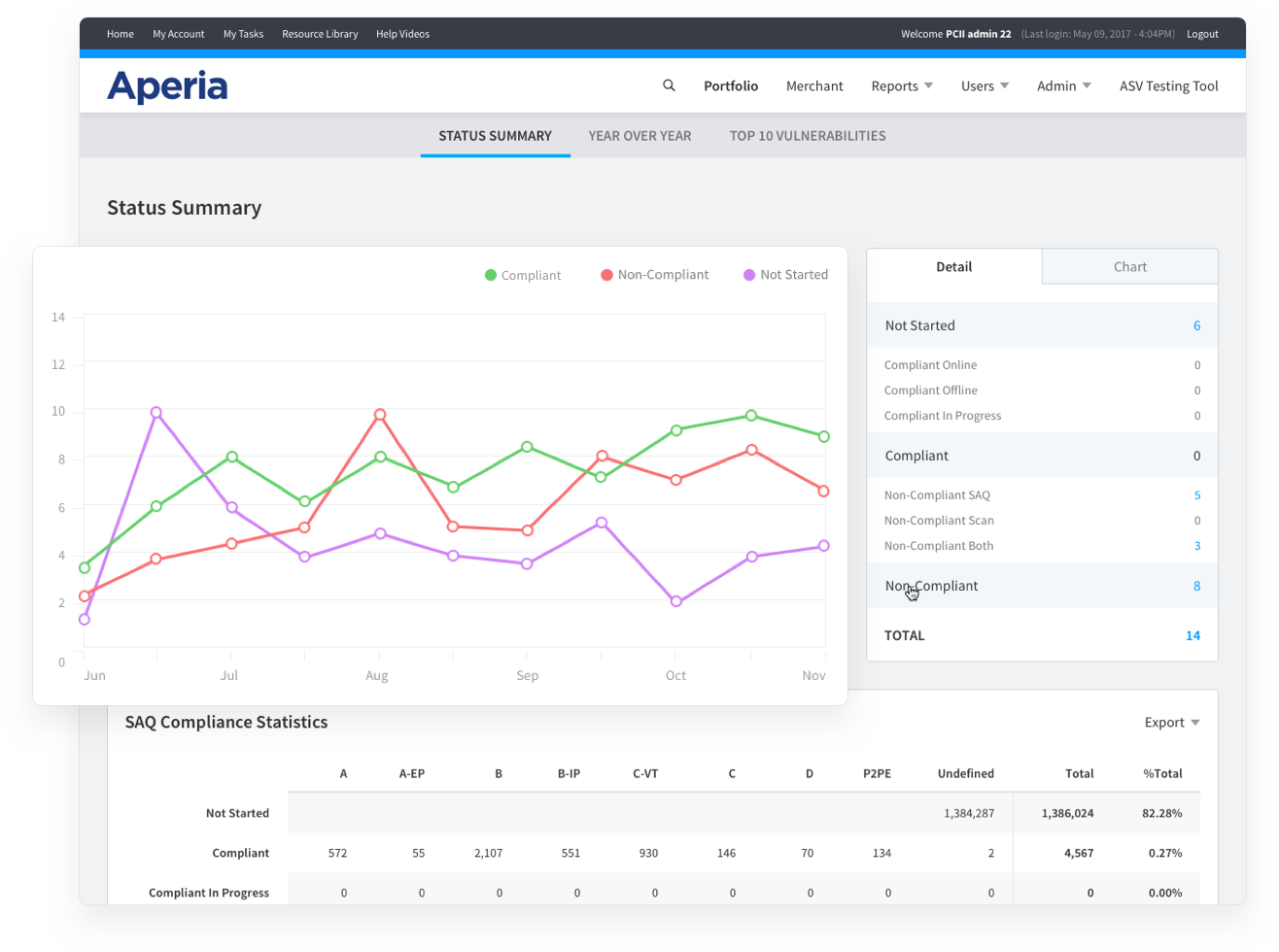Expand the Admin dropdown menu
Image resolution: width=1279 pixels, height=952 pixels.
(x=1063, y=85)
